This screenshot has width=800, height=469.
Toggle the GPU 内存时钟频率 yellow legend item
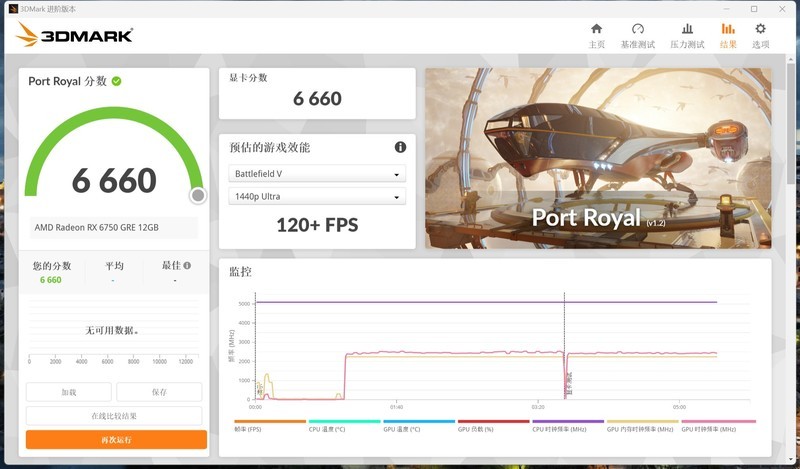click(642, 426)
